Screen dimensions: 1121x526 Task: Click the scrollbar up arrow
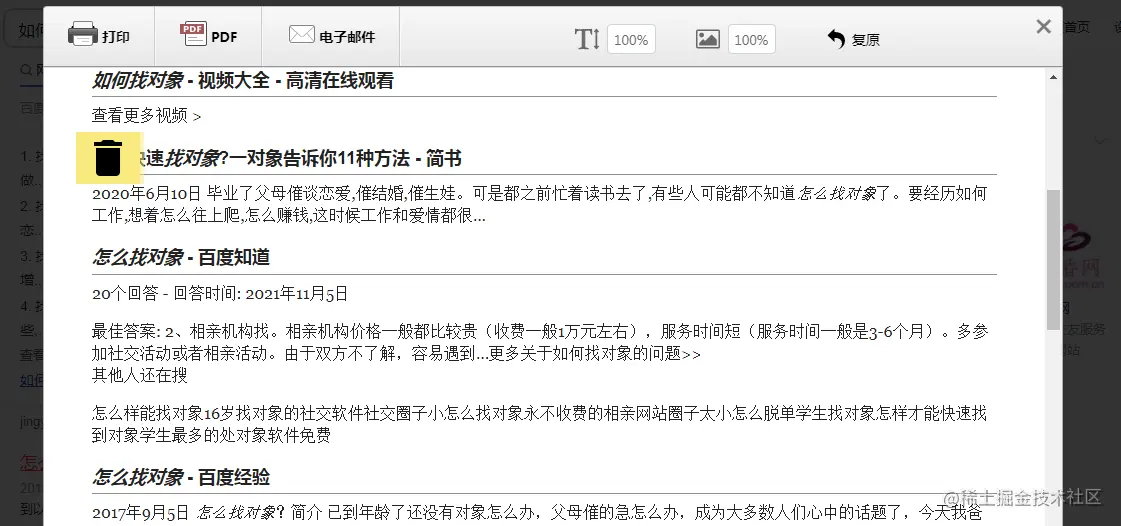1053,77
